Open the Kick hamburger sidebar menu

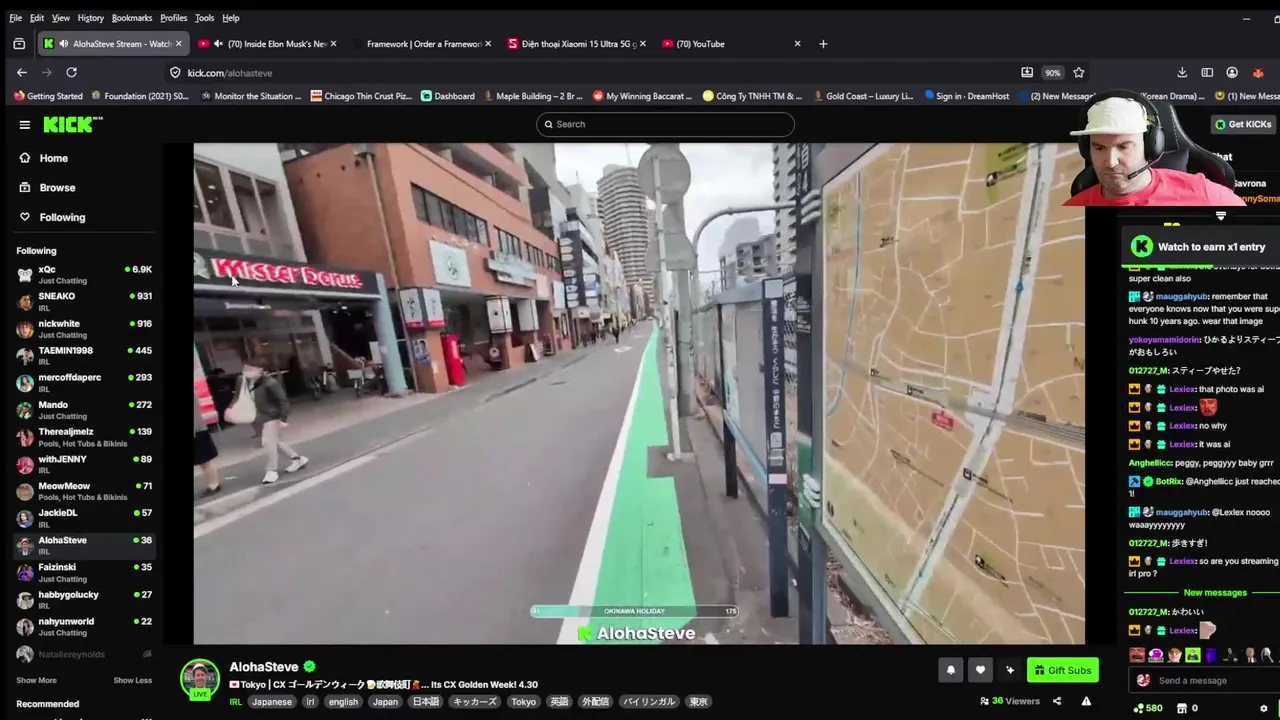24,124
